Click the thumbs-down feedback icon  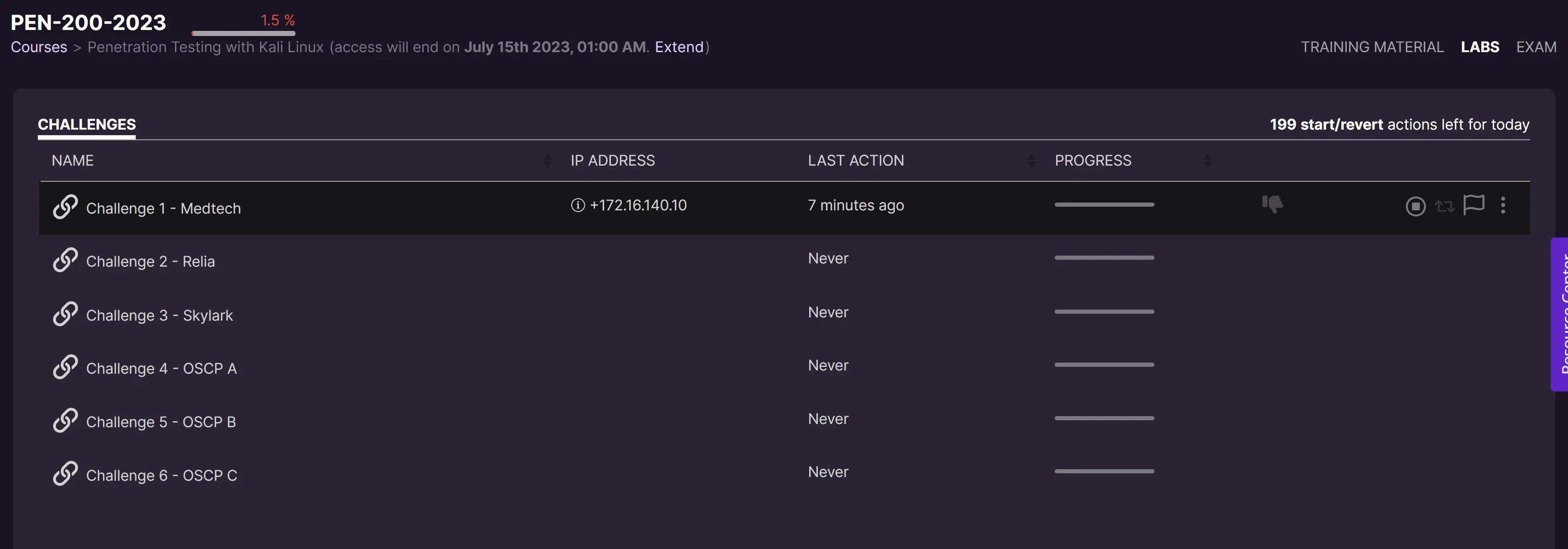(1272, 204)
